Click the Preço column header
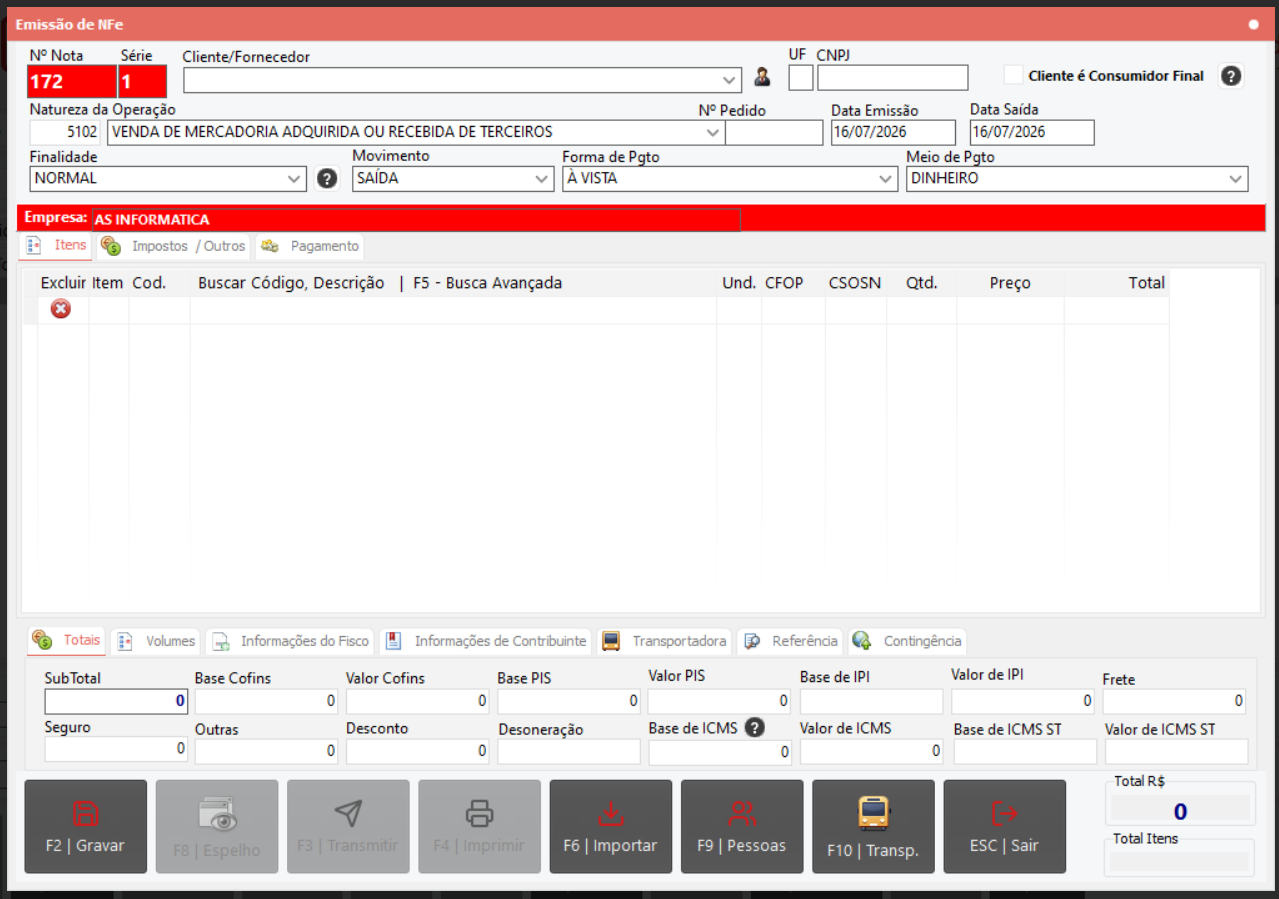 pyautogui.click(x=1010, y=283)
